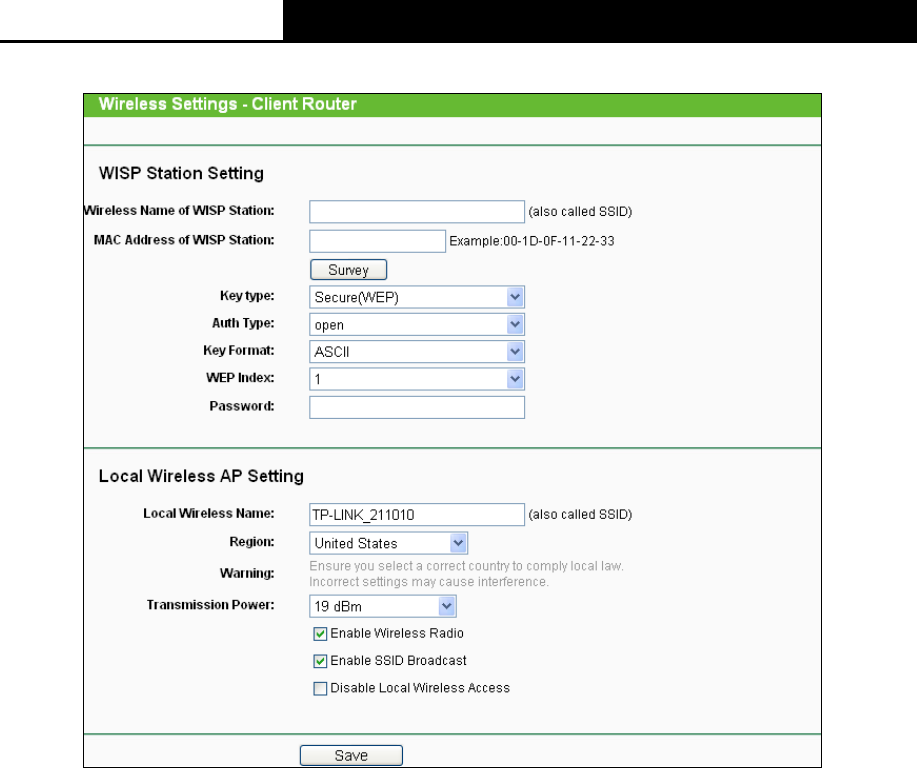Toggle Enable Wireless Radio checkbox

coord(320,633)
